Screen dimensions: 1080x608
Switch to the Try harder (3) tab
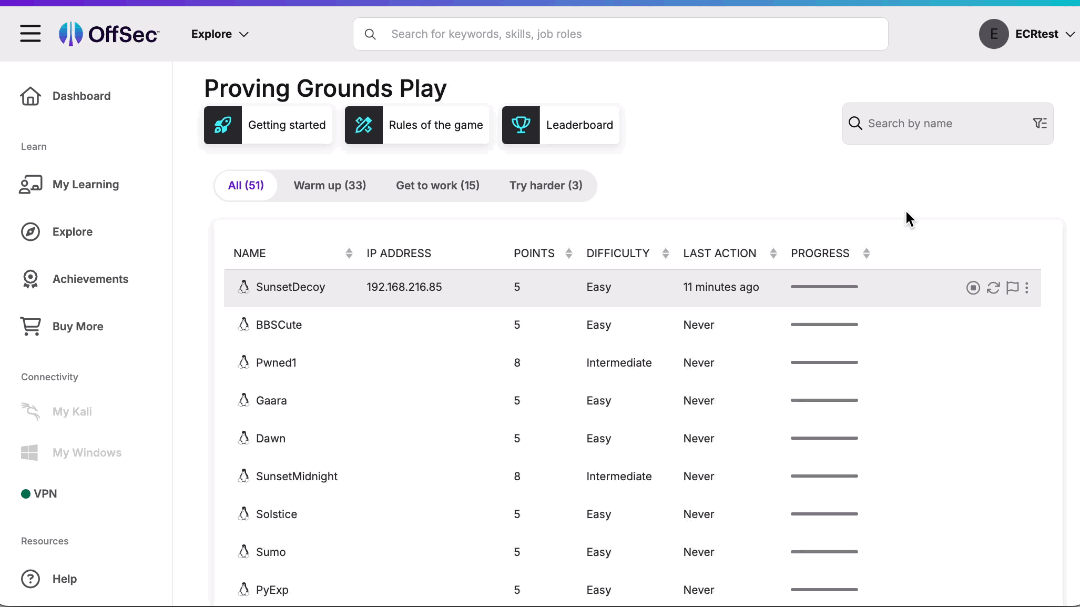click(x=546, y=186)
